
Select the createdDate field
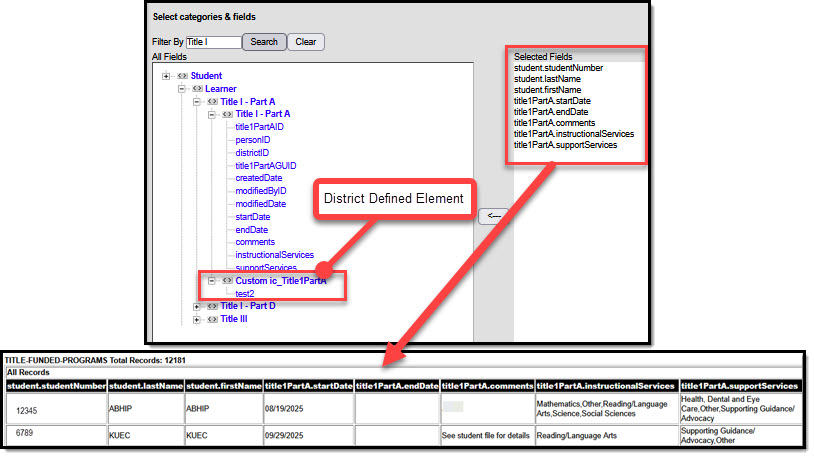coord(259,178)
